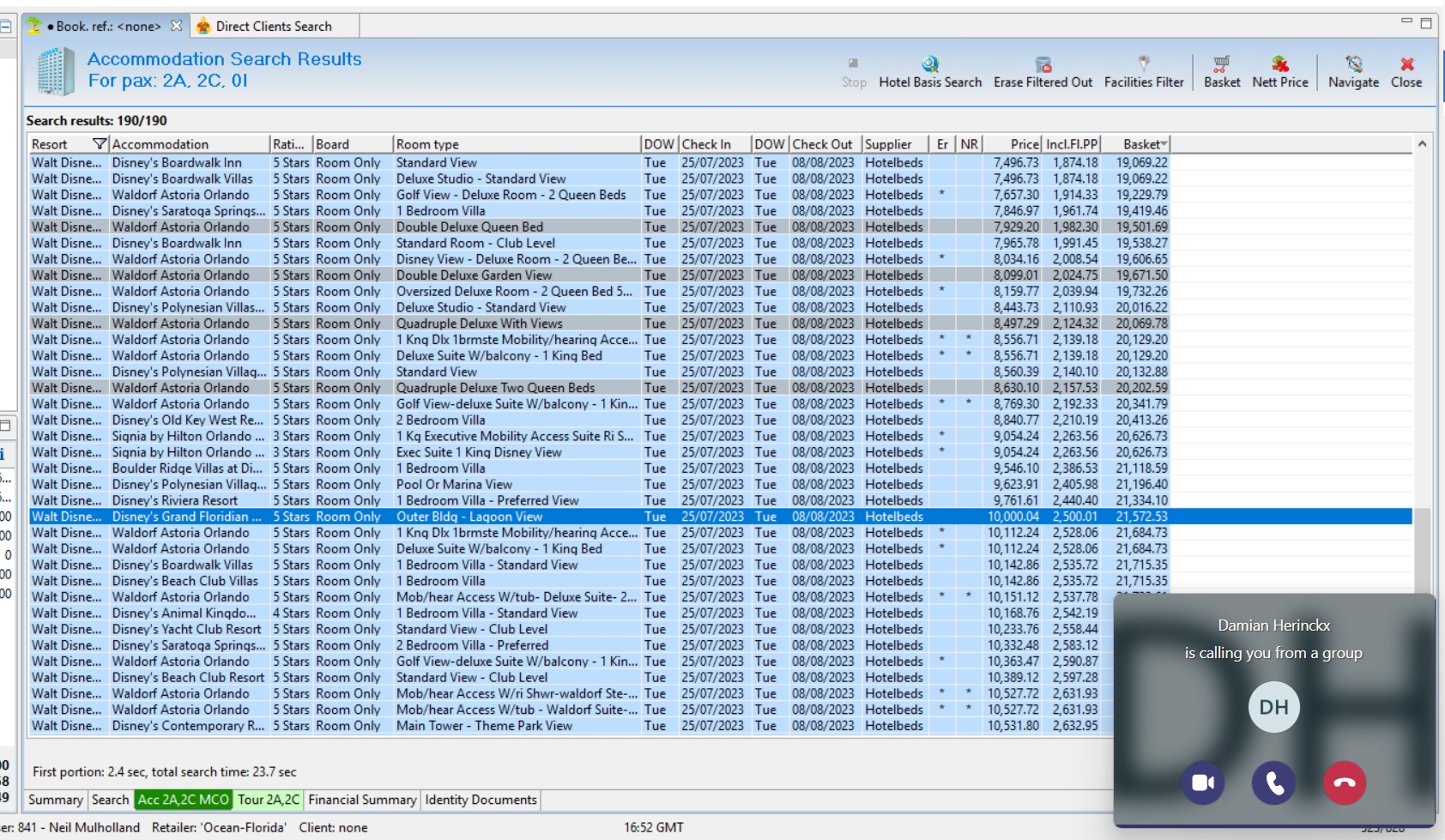This screenshot has height=840, width=1445.
Task: Click the Hotel Basis Search icon
Action: tap(930, 64)
